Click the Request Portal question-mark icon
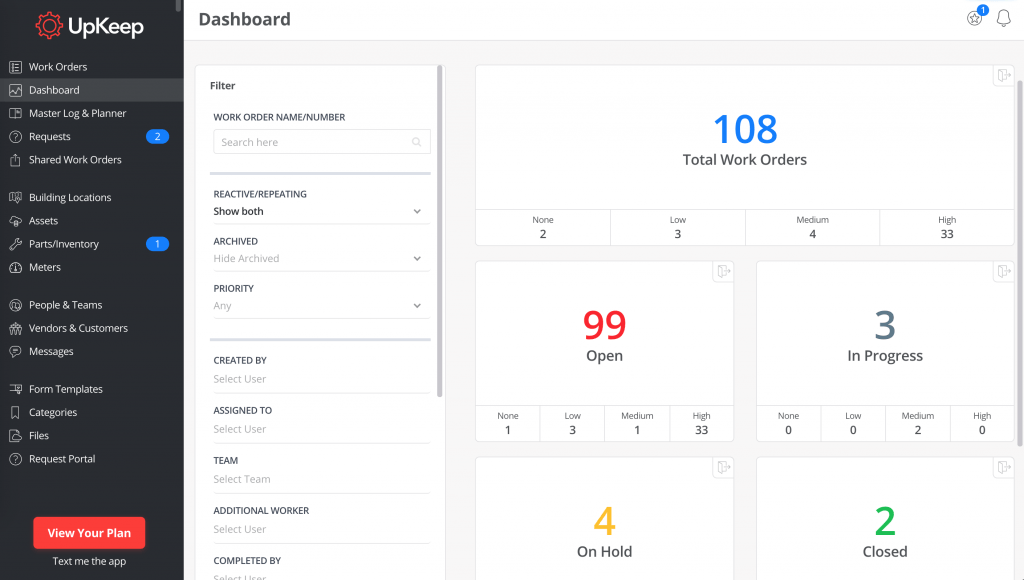 pos(15,459)
